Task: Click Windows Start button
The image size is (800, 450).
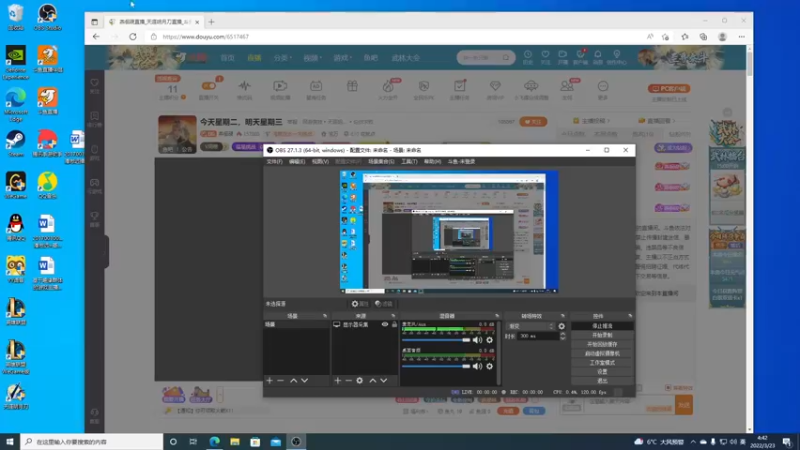Action: 10,442
